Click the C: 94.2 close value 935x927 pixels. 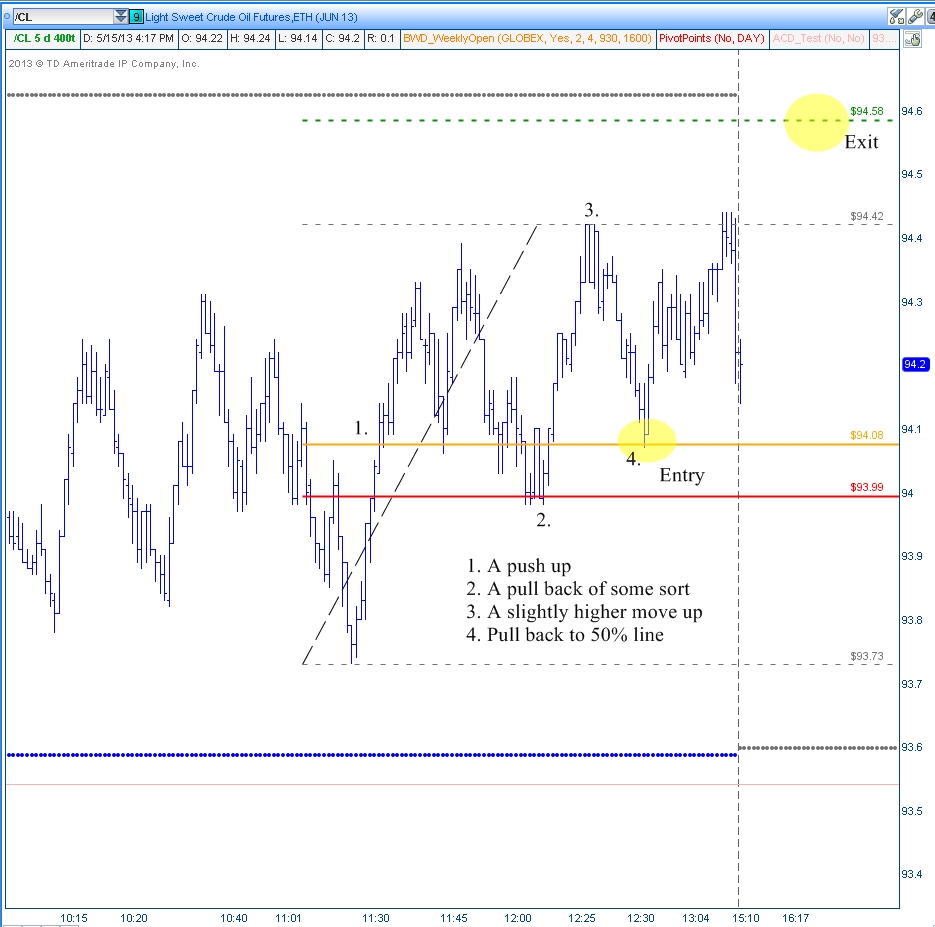pyautogui.click(x=342, y=38)
